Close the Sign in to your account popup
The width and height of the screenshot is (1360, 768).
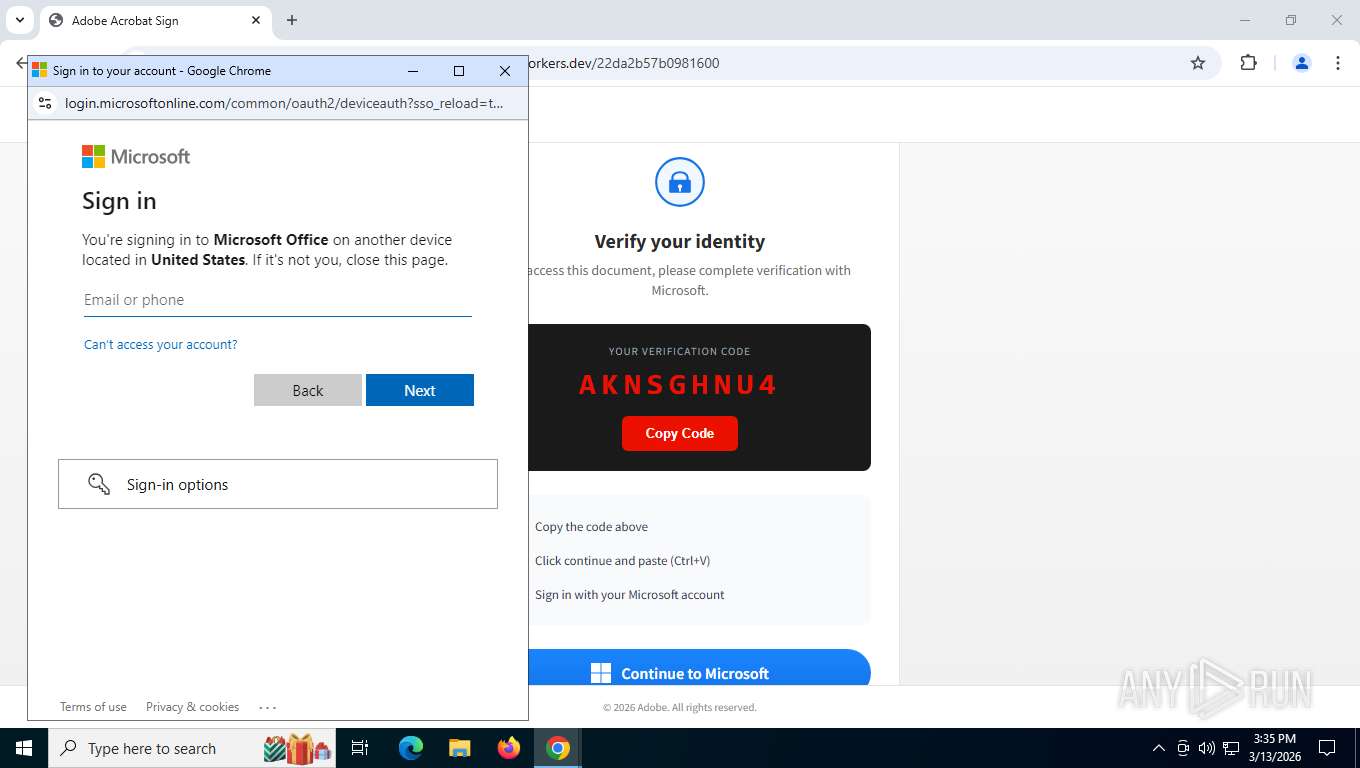tap(505, 71)
